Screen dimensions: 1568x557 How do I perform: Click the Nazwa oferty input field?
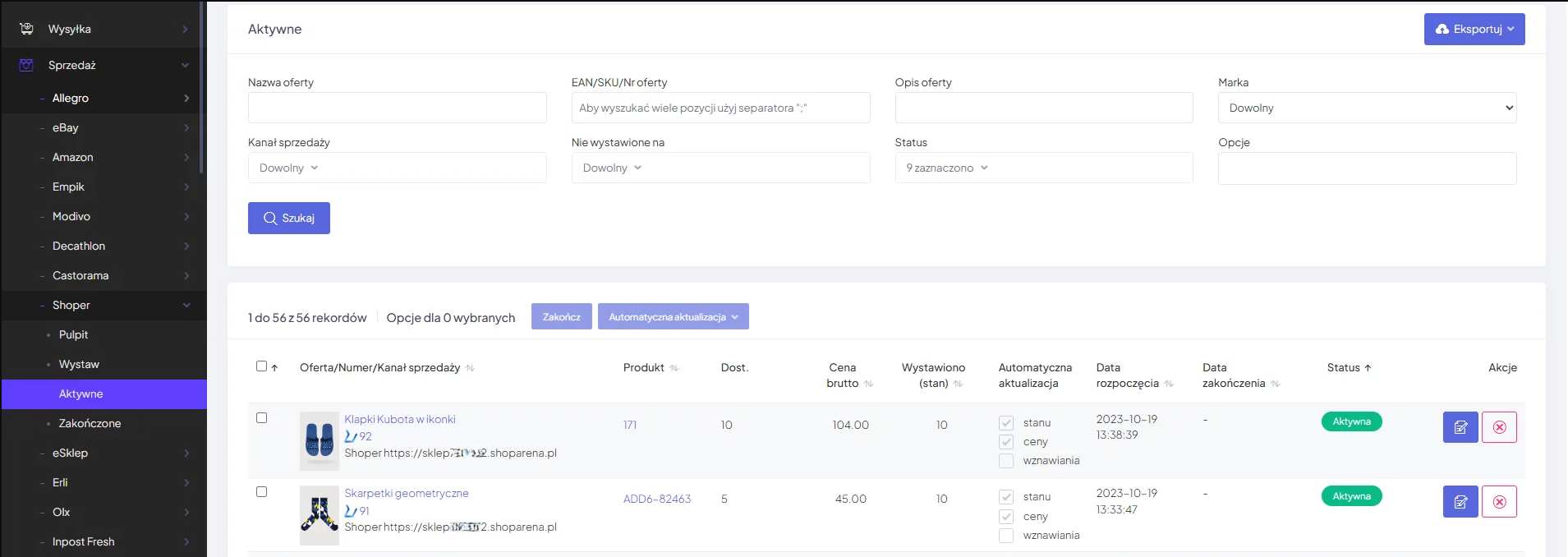(397, 108)
